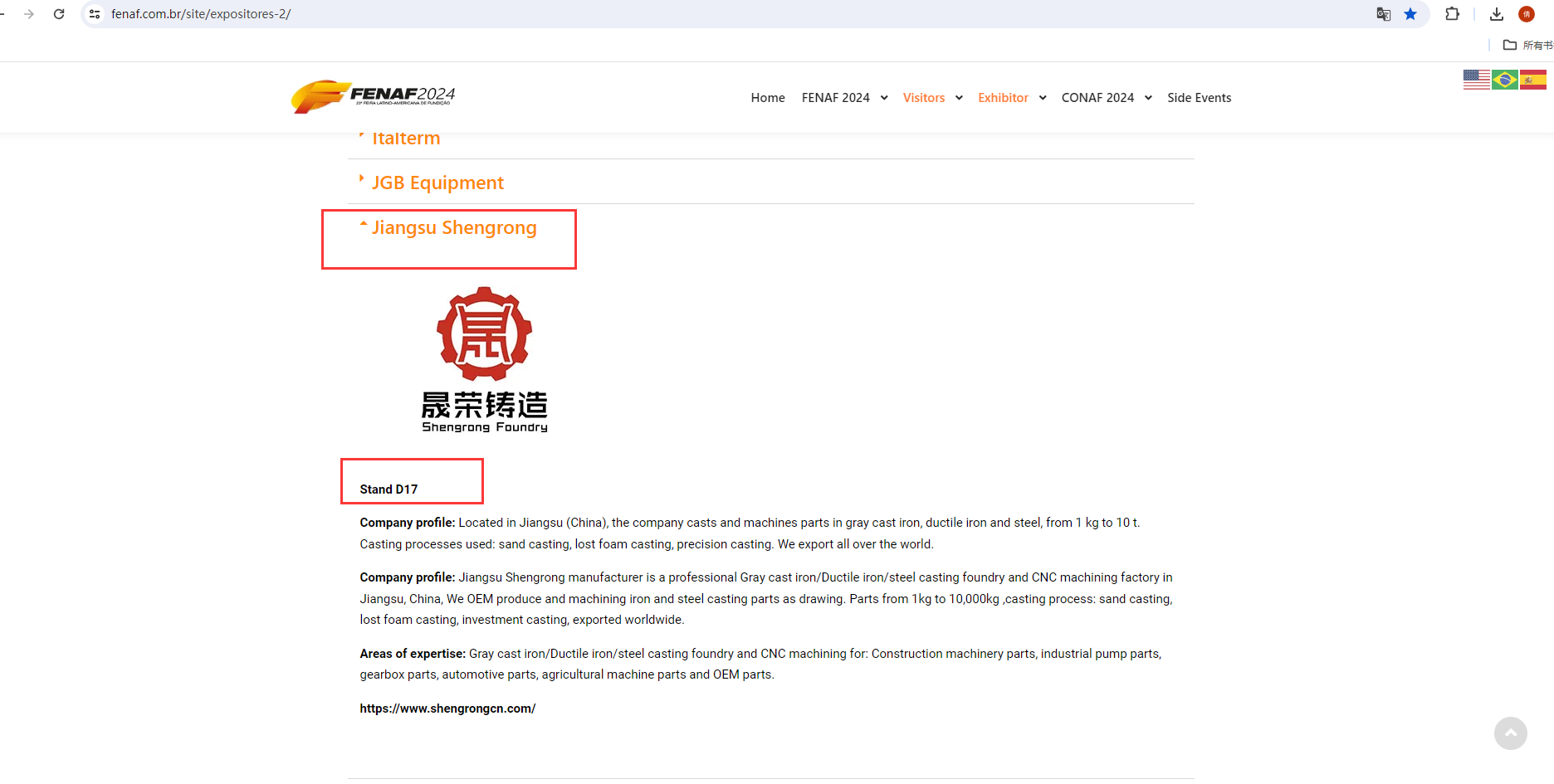Open site information icon in address bar
Screen dimensions: 1554x784
pyautogui.click(x=95, y=14)
